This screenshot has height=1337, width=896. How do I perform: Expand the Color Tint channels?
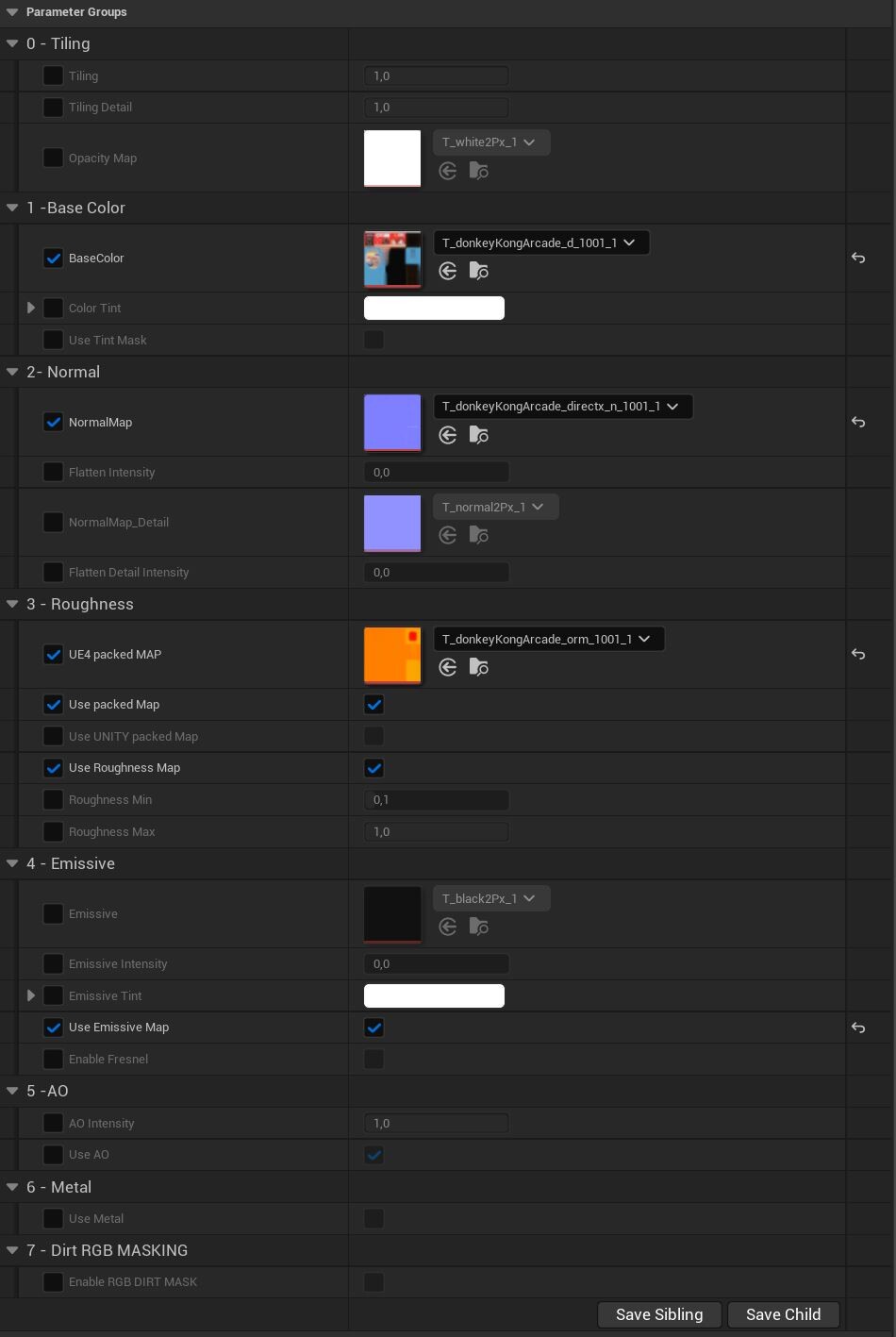[x=31, y=308]
